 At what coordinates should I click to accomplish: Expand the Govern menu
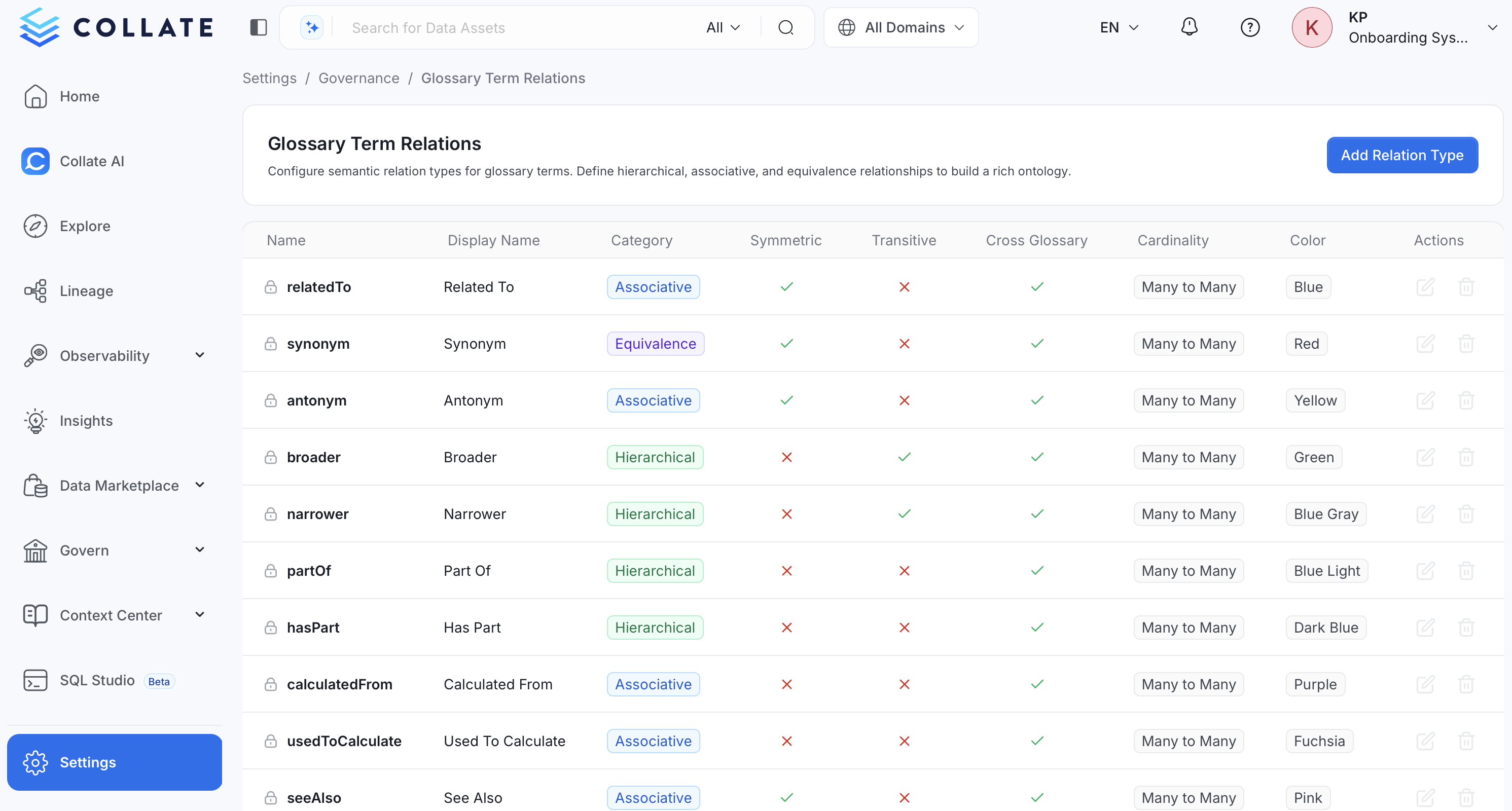(200, 550)
